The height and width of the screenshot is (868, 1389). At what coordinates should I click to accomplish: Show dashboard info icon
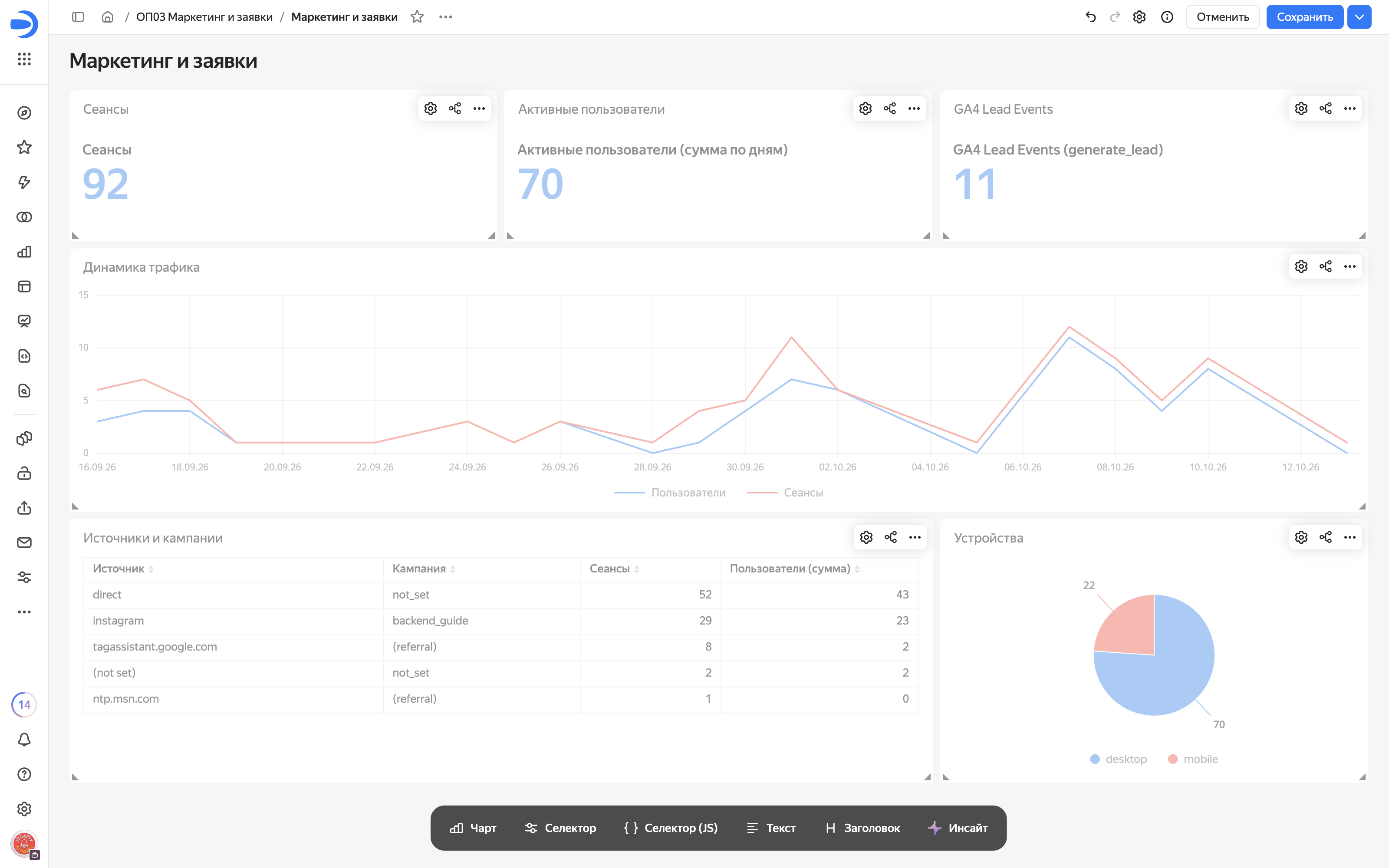coord(1167,16)
